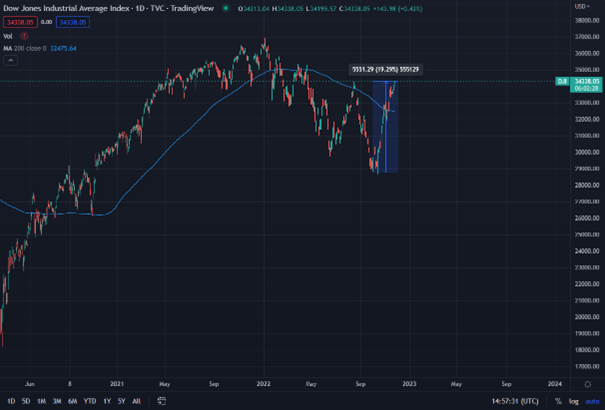Screen dimensions: 605x410
Task: Select the YTD time range
Action: 90,401
